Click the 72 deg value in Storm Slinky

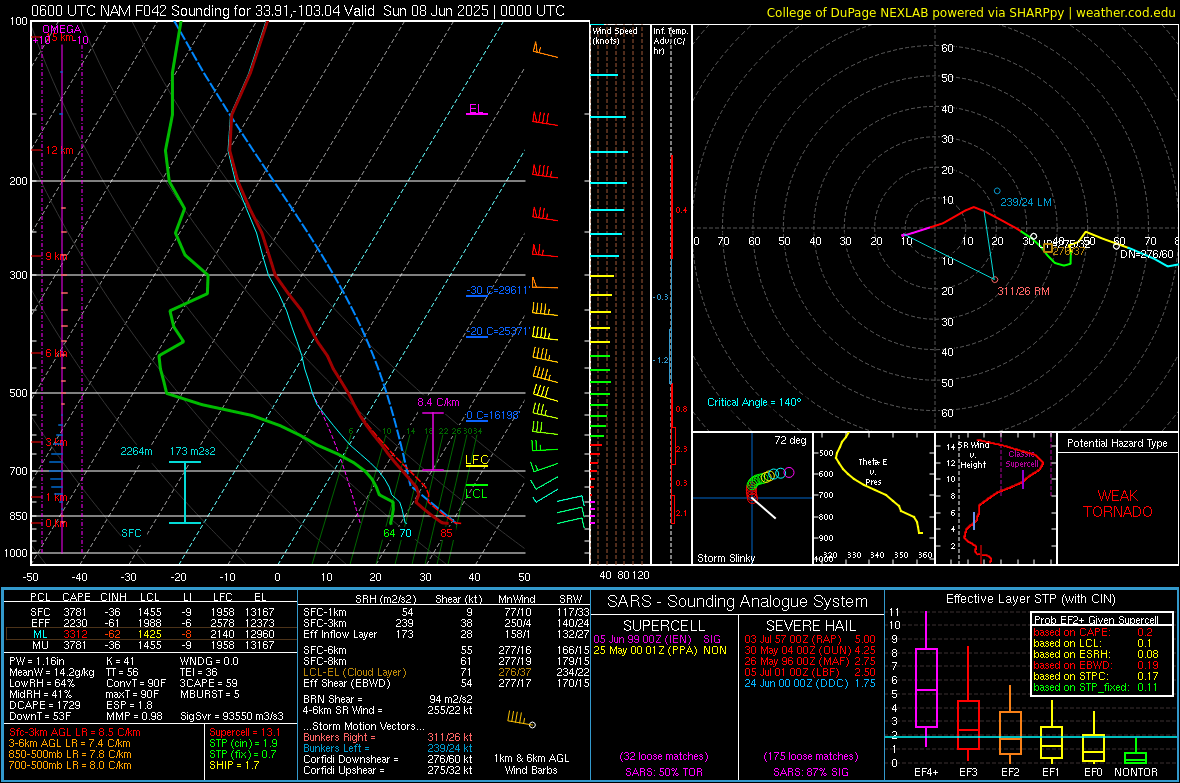coord(790,440)
